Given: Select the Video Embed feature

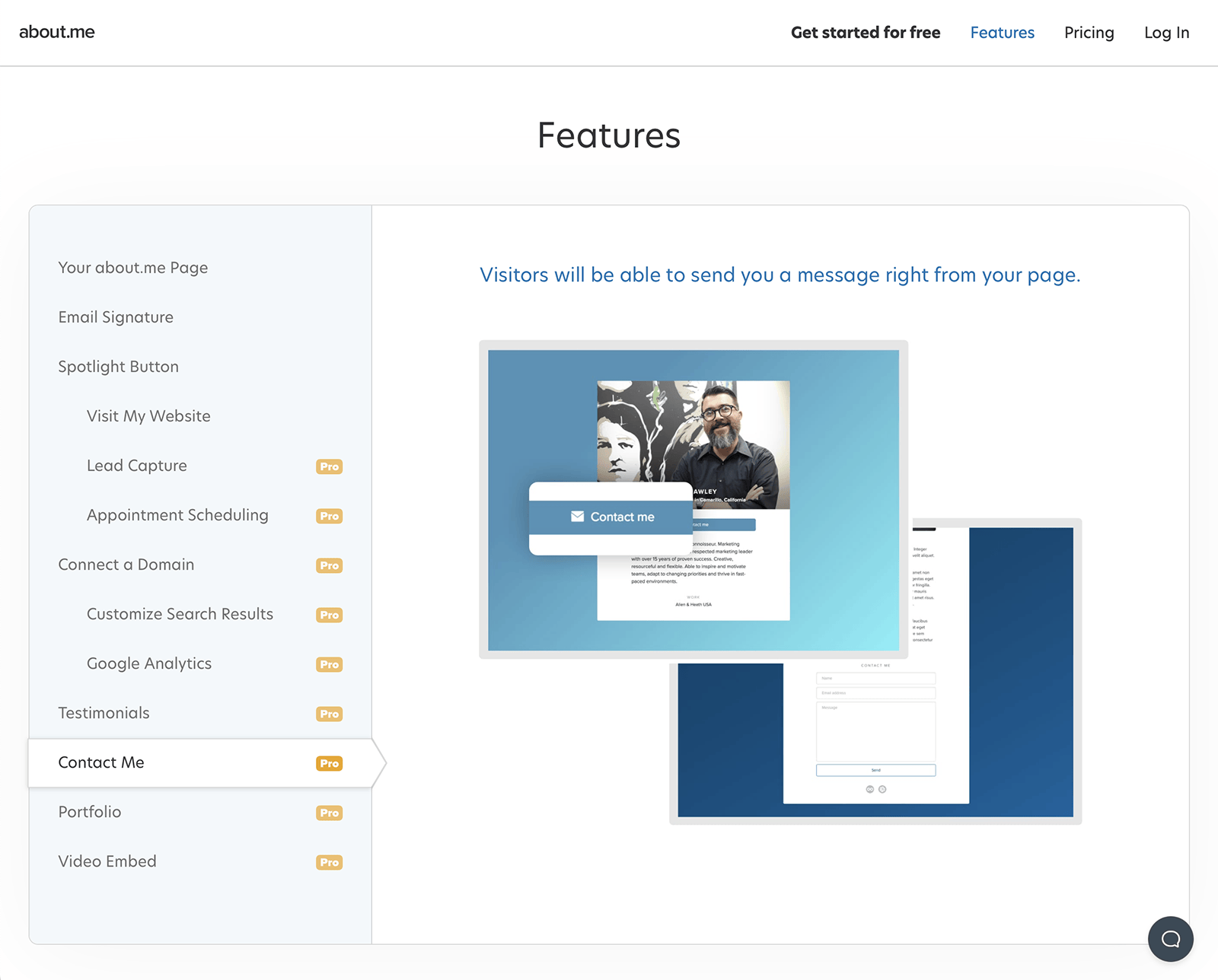Looking at the screenshot, I should tap(107, 861).
